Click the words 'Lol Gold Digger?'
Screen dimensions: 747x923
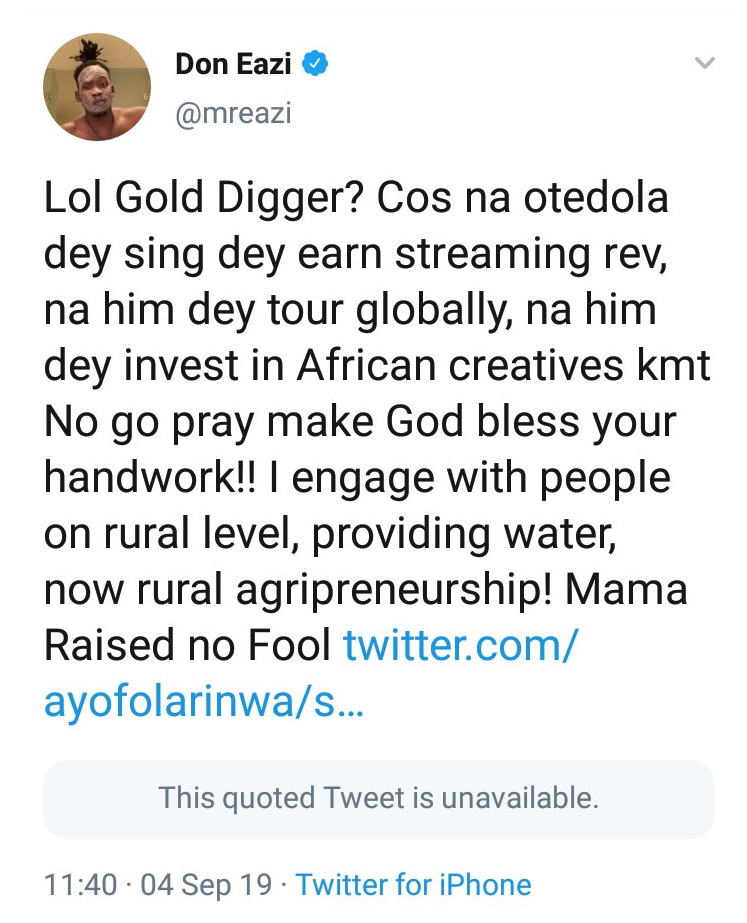tap(204, 198)
